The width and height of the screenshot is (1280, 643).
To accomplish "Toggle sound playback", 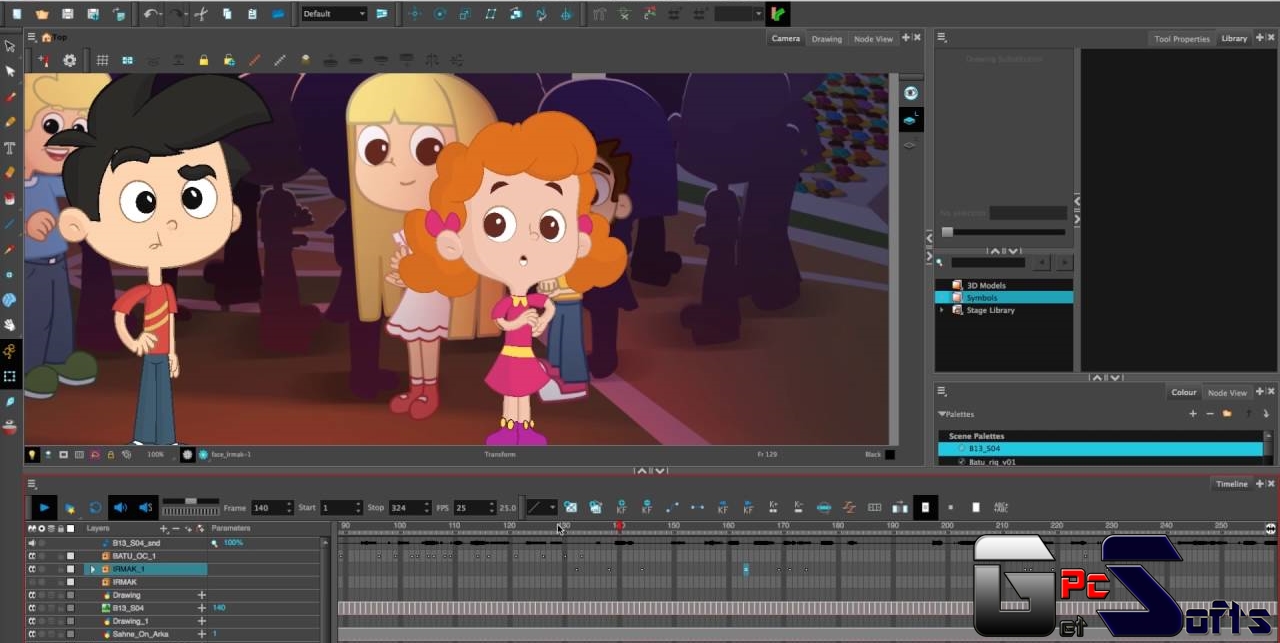I will tap(120, 508).
